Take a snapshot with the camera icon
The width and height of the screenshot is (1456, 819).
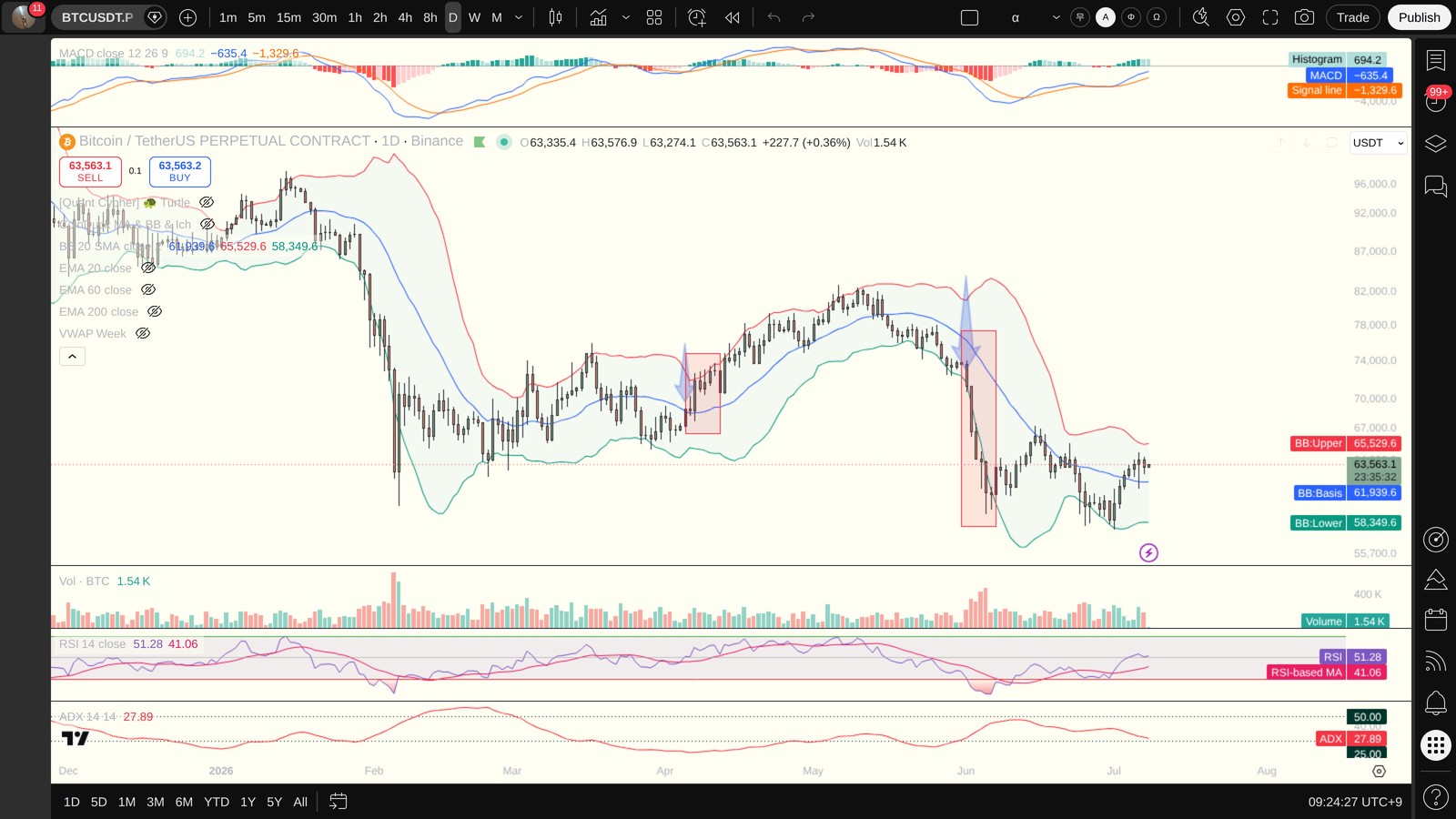[x=1304, y=17]
